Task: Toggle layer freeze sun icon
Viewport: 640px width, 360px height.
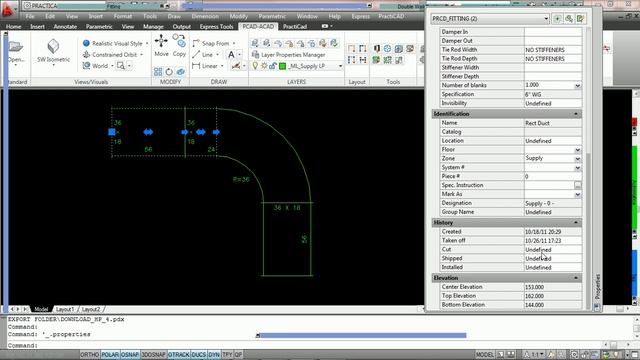Action: pyautogui.click(x=264, y=66)
